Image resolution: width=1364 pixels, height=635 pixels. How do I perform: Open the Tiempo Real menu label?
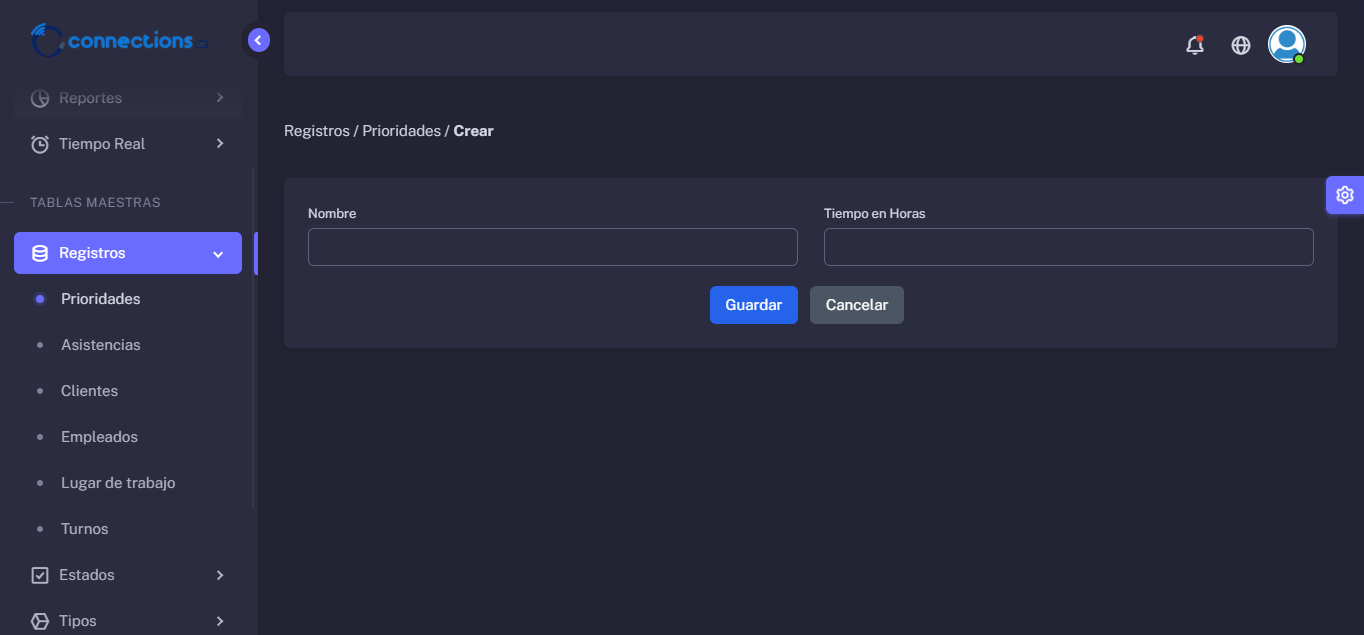[x=102, y=144]
